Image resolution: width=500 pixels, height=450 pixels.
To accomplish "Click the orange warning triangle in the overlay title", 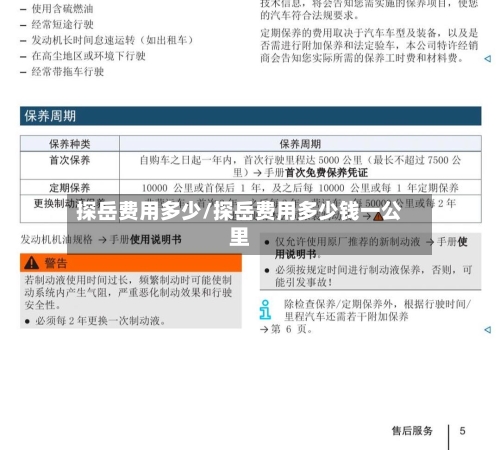I will (x=378, y=217).
